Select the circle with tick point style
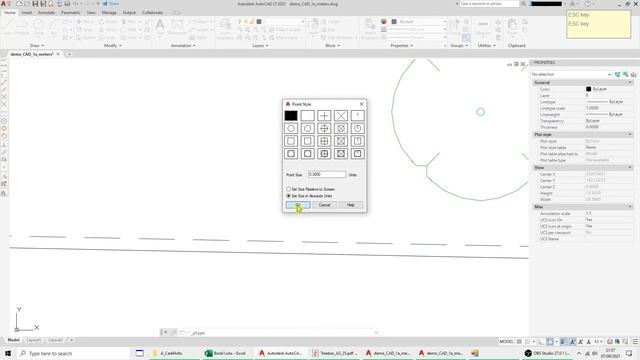 pyautogui.click(x=358, y=128)
